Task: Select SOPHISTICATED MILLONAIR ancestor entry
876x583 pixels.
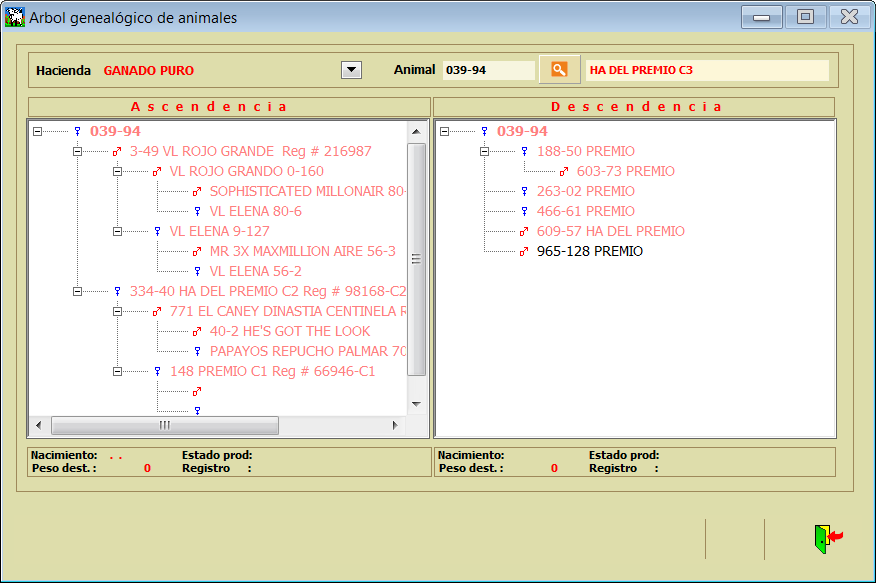Action: click(306, 191)
